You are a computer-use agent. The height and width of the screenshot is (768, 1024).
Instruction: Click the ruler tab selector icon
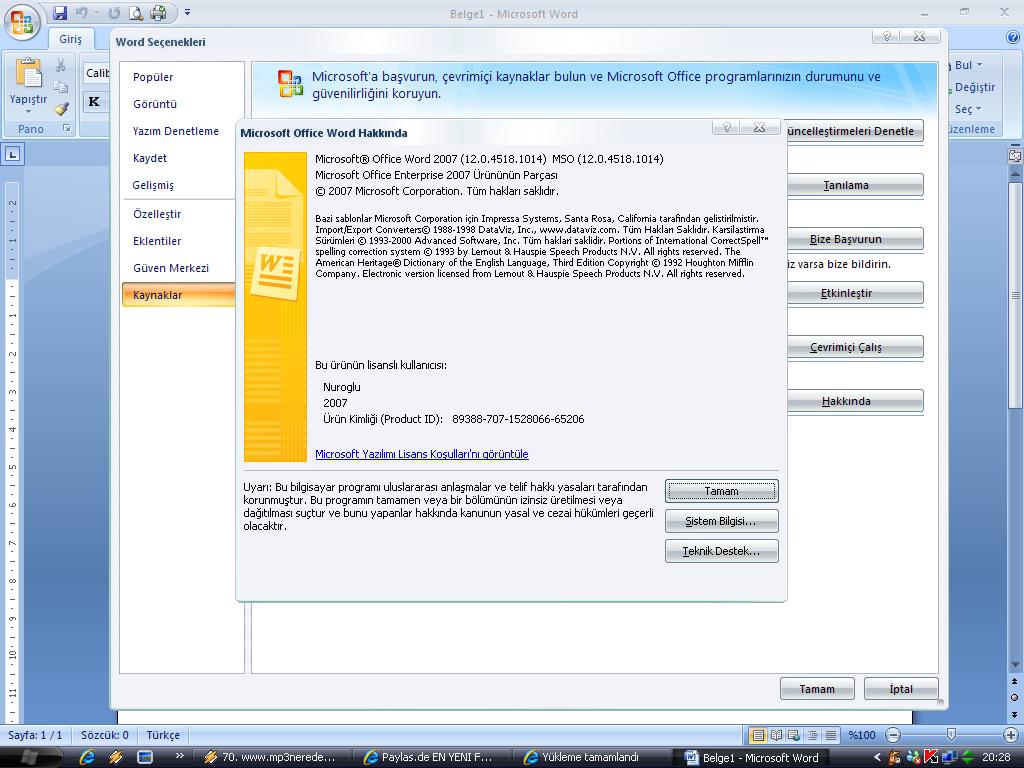[x=12, y=154]
